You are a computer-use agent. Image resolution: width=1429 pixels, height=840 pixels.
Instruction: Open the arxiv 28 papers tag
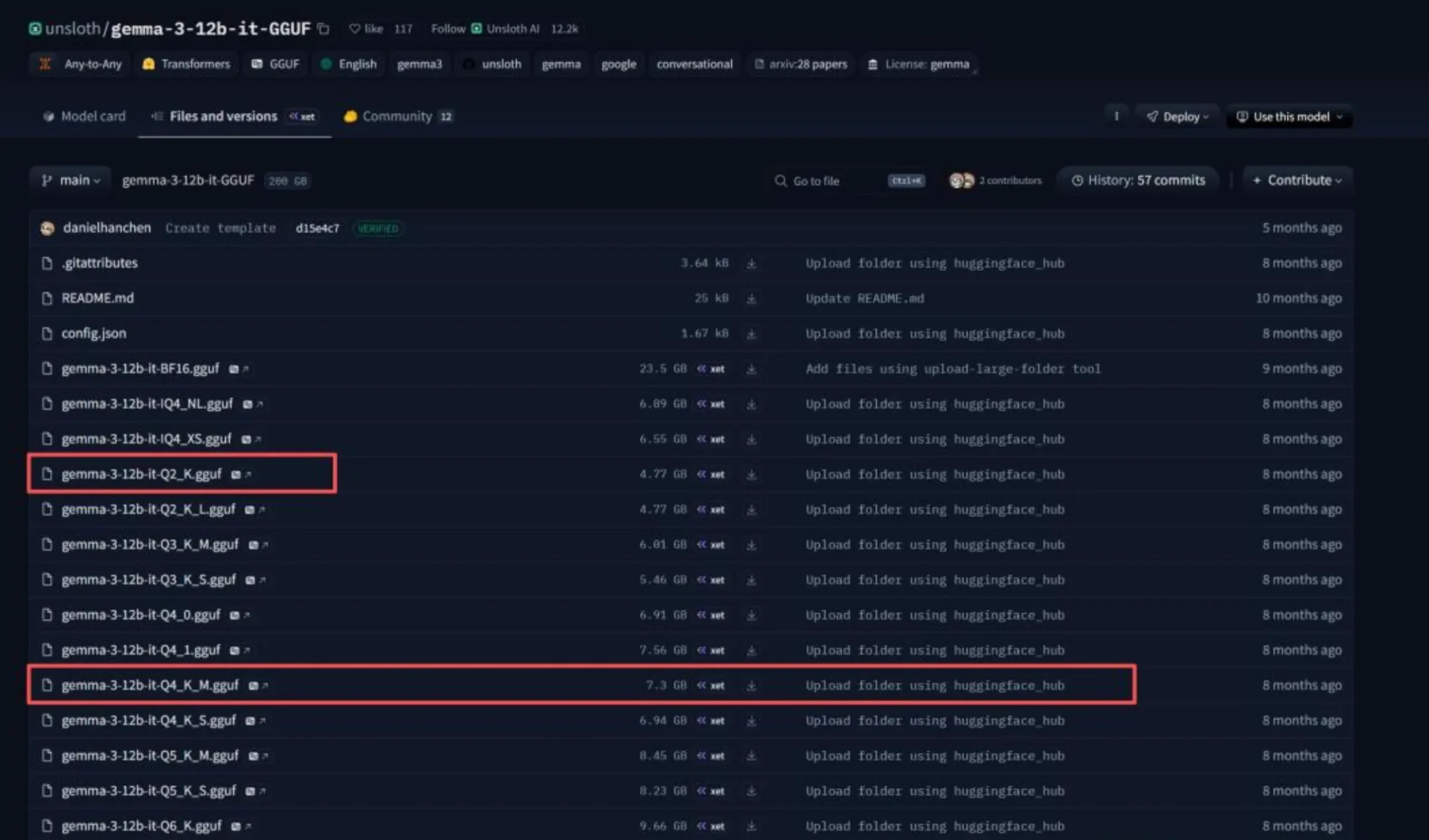pyautogui.click(x=800, y=64)
